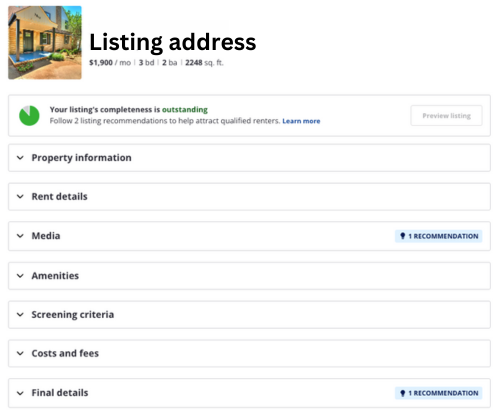
Task: Click the 2248 sq. ft. value
Action: [204, 63]
